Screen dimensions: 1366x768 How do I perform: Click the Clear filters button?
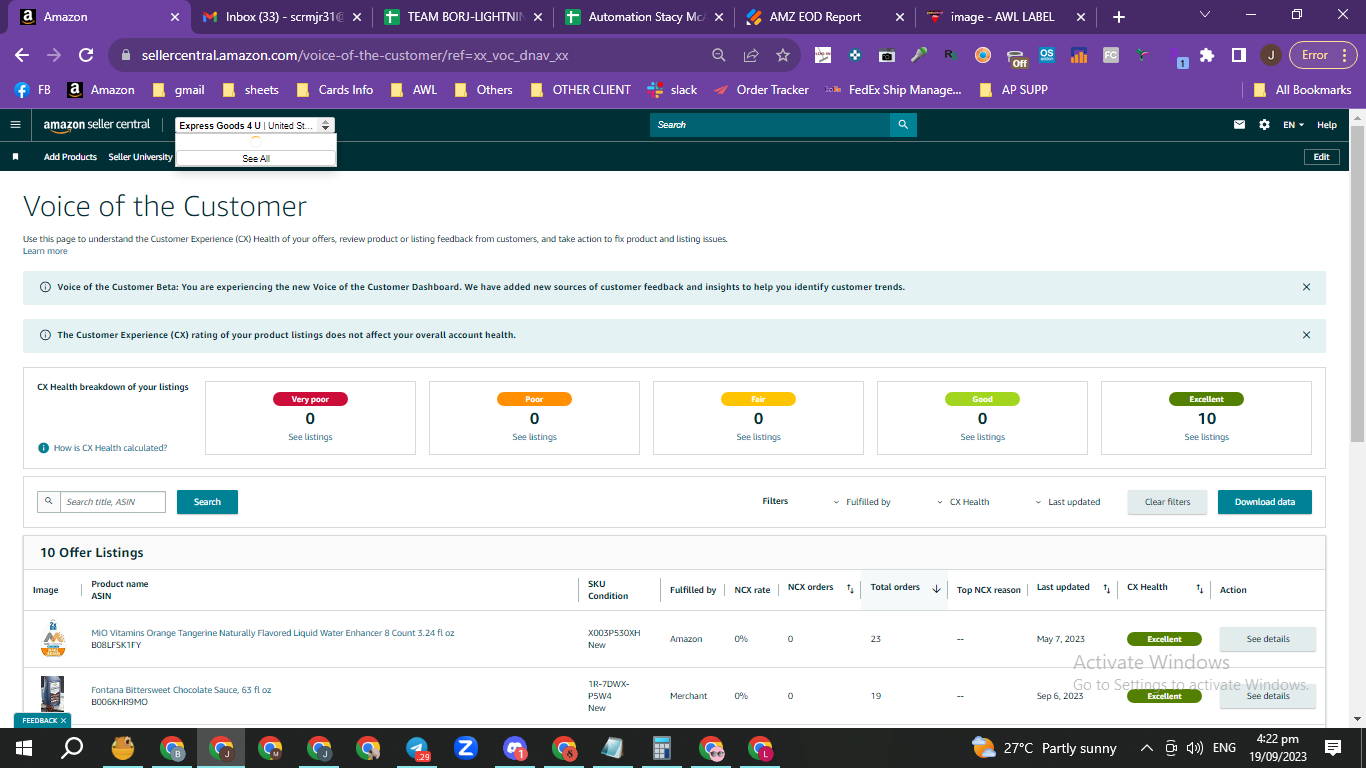[x=1167, y=502]
